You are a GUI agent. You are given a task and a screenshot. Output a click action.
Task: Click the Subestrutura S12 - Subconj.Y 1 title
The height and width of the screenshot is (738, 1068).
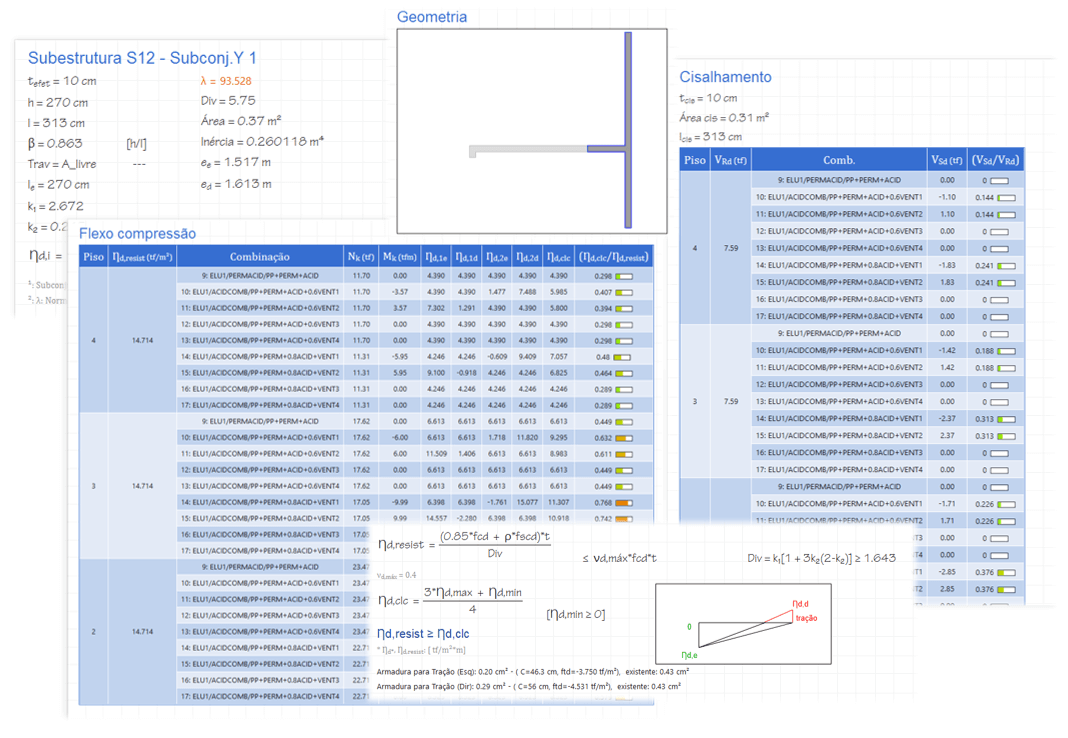[142, 58]
